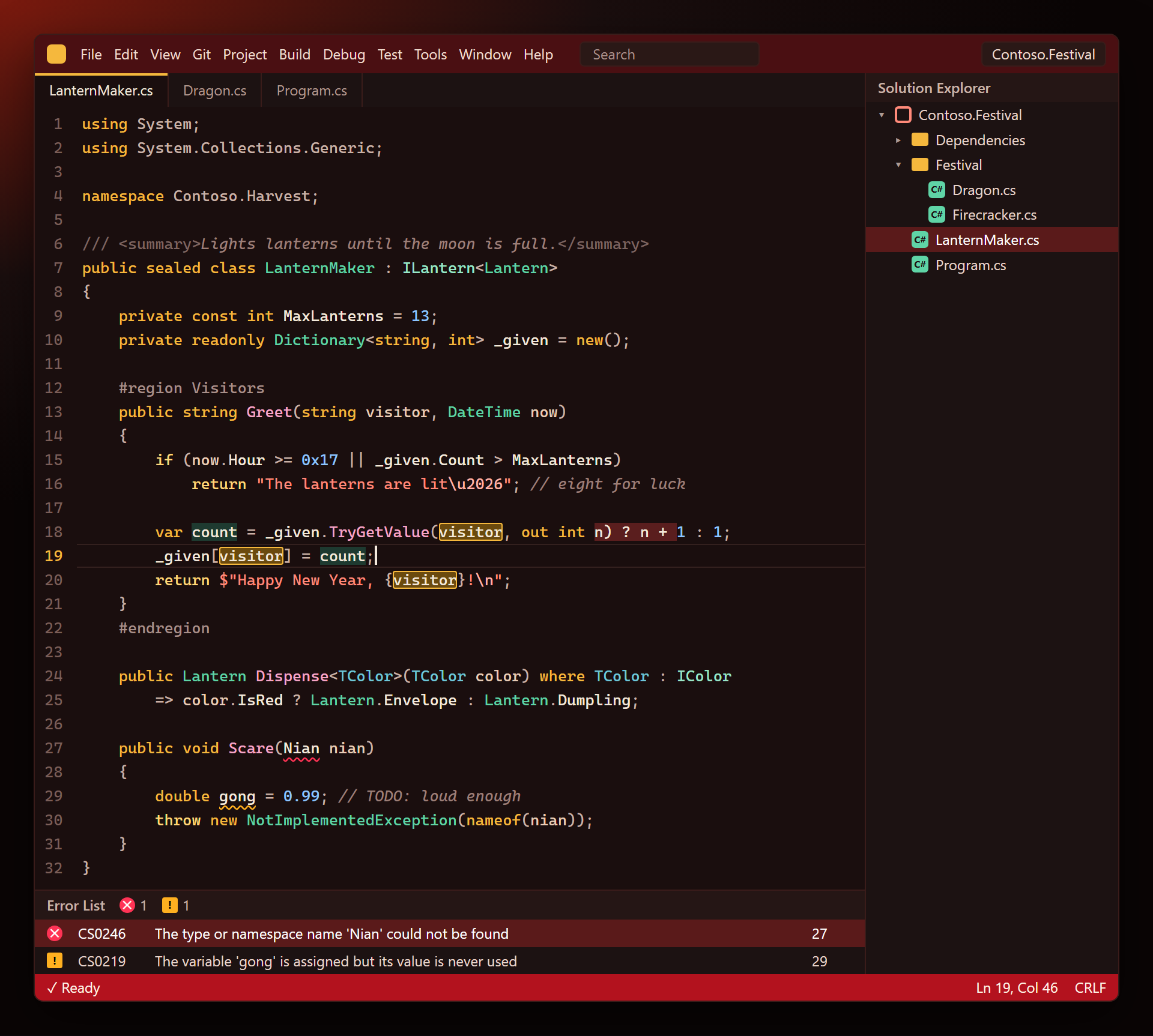
Task: Click line number 27 in the gutter
Action: click(x=53, y=748)
